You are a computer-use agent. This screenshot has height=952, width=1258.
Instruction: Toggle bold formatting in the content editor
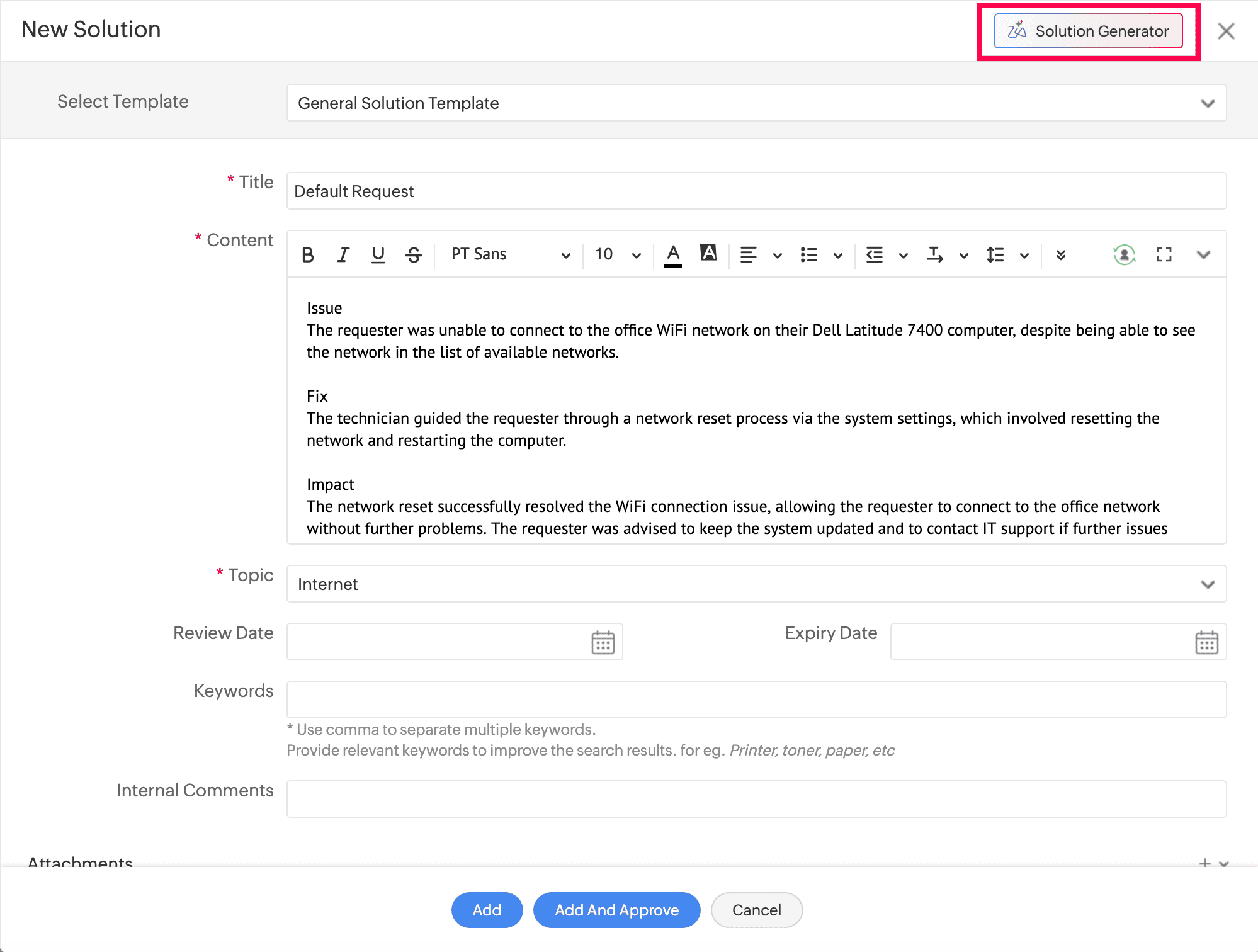[x=308, y=254]
